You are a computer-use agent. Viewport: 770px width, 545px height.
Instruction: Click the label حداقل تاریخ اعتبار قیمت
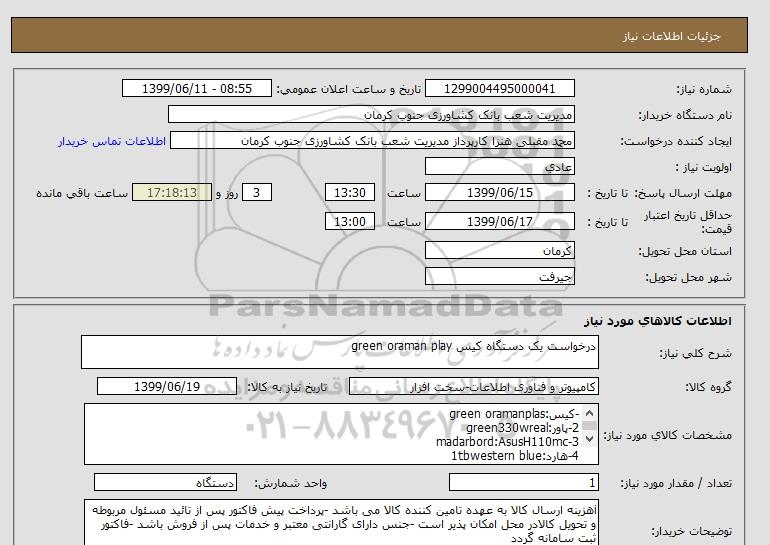688,222
